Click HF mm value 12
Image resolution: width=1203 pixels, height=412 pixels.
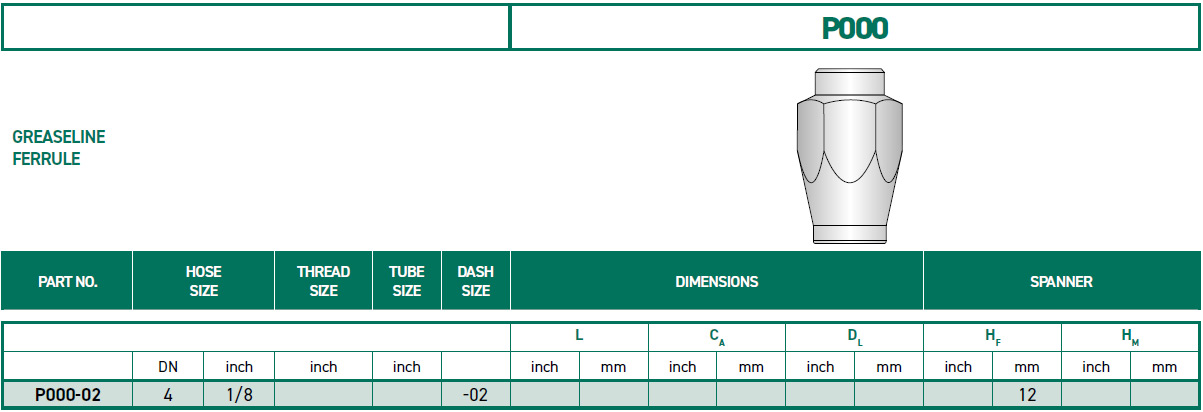(1027, 395)
